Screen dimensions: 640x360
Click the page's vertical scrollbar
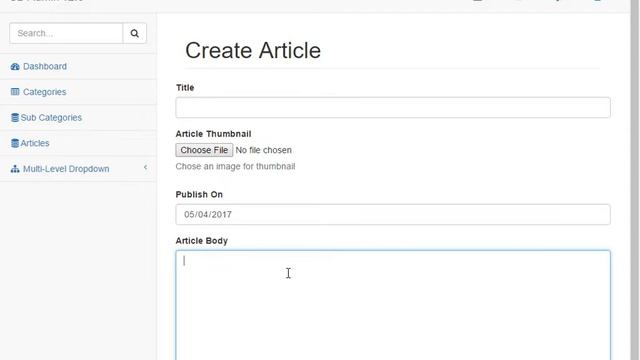(x=635, y=180)
